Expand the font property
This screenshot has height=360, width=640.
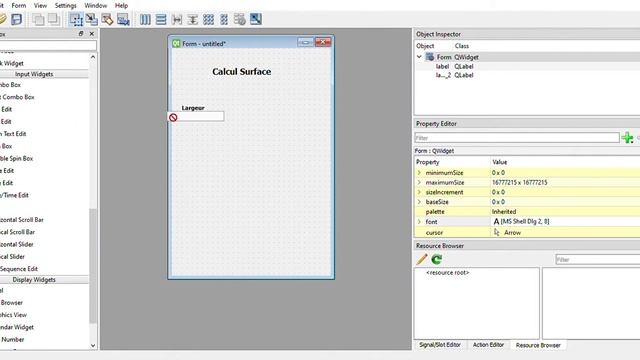(x=419, y=222)
